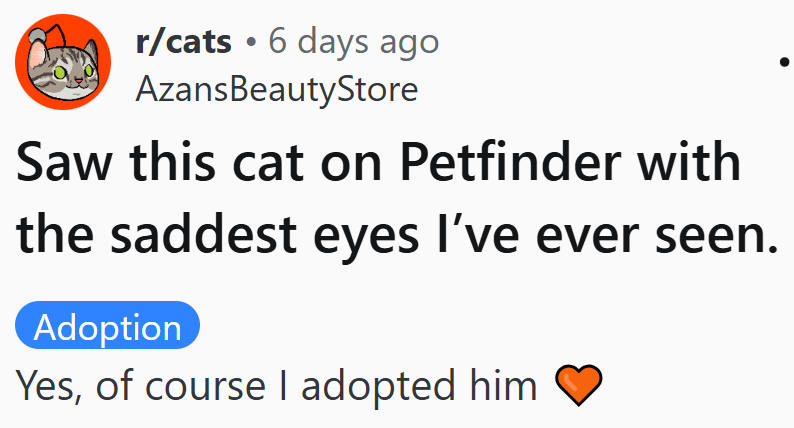Click the r/cats cat avatar icon
Screen dimensions: 794x428
click(62, 62)
